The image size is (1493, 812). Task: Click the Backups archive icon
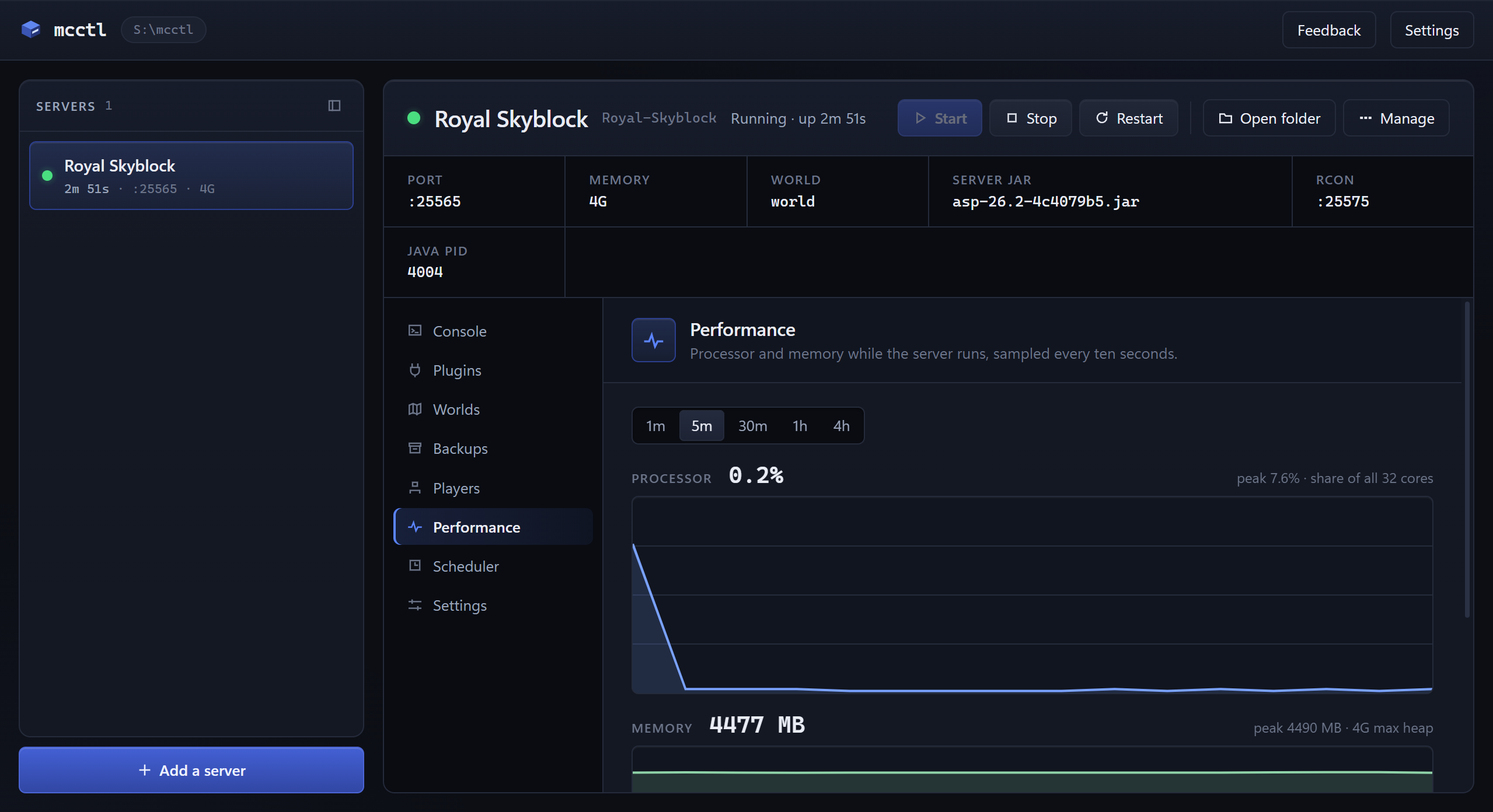[415, 448]
